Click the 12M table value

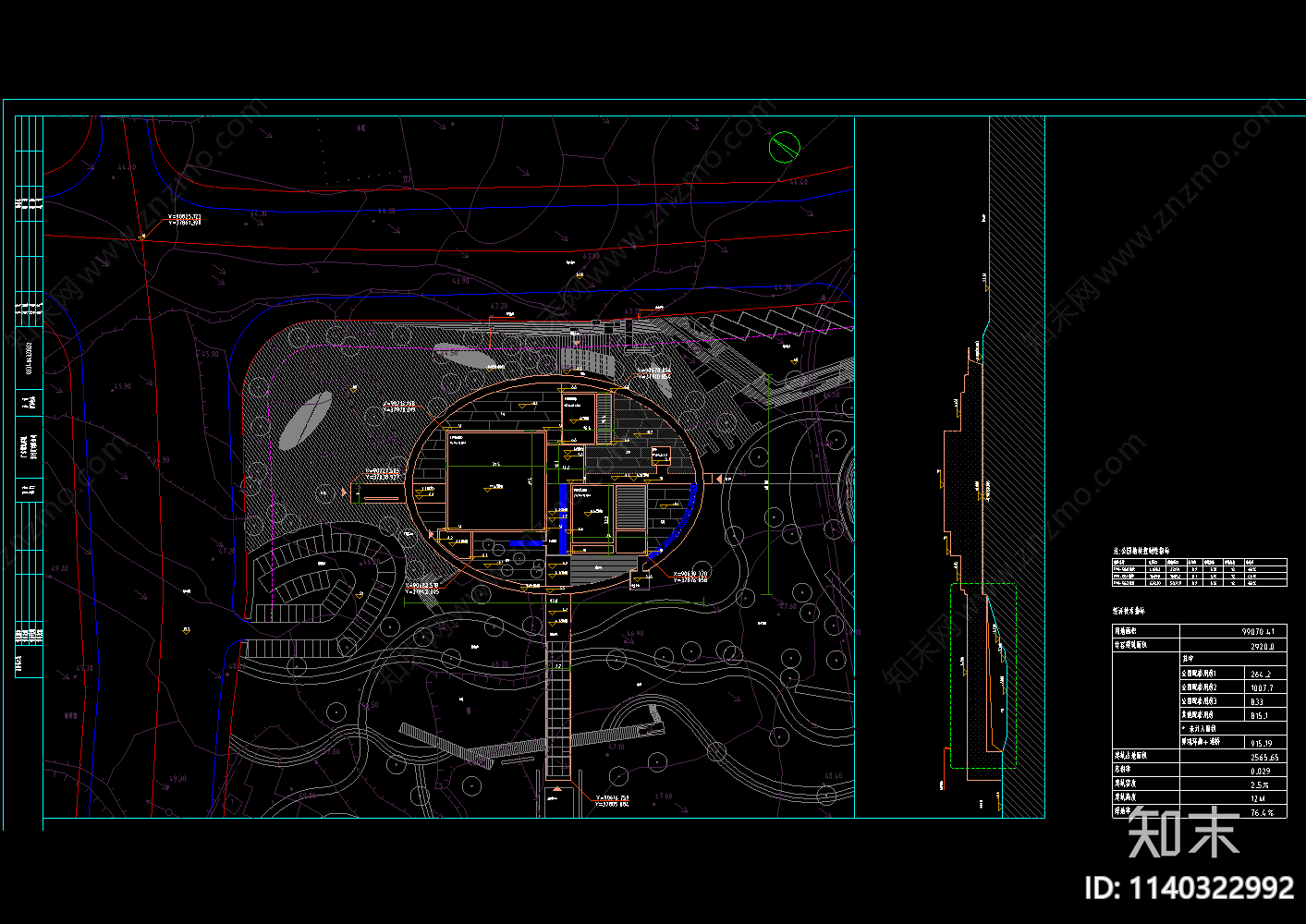pyautogui.click(x=1258, y=798)
